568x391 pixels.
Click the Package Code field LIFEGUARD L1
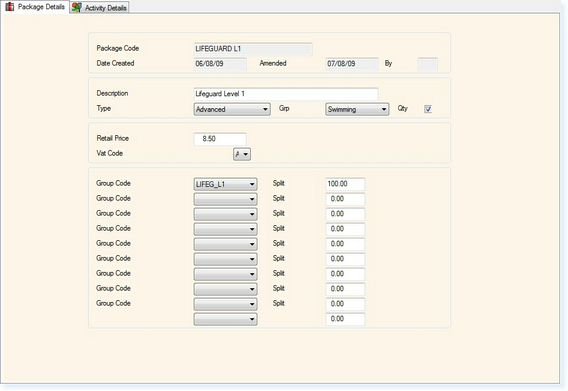[x=253, y=49]
